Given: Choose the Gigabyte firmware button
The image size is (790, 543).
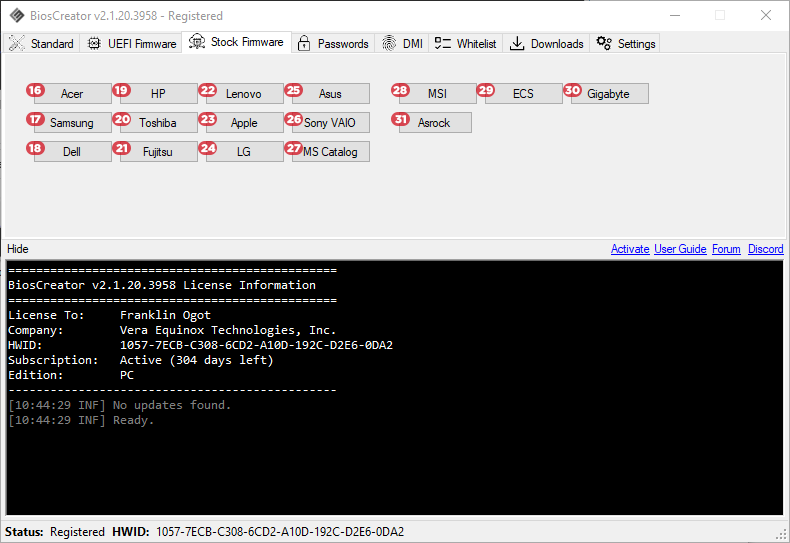Looking at the screenshot, I should click(610, 94).
